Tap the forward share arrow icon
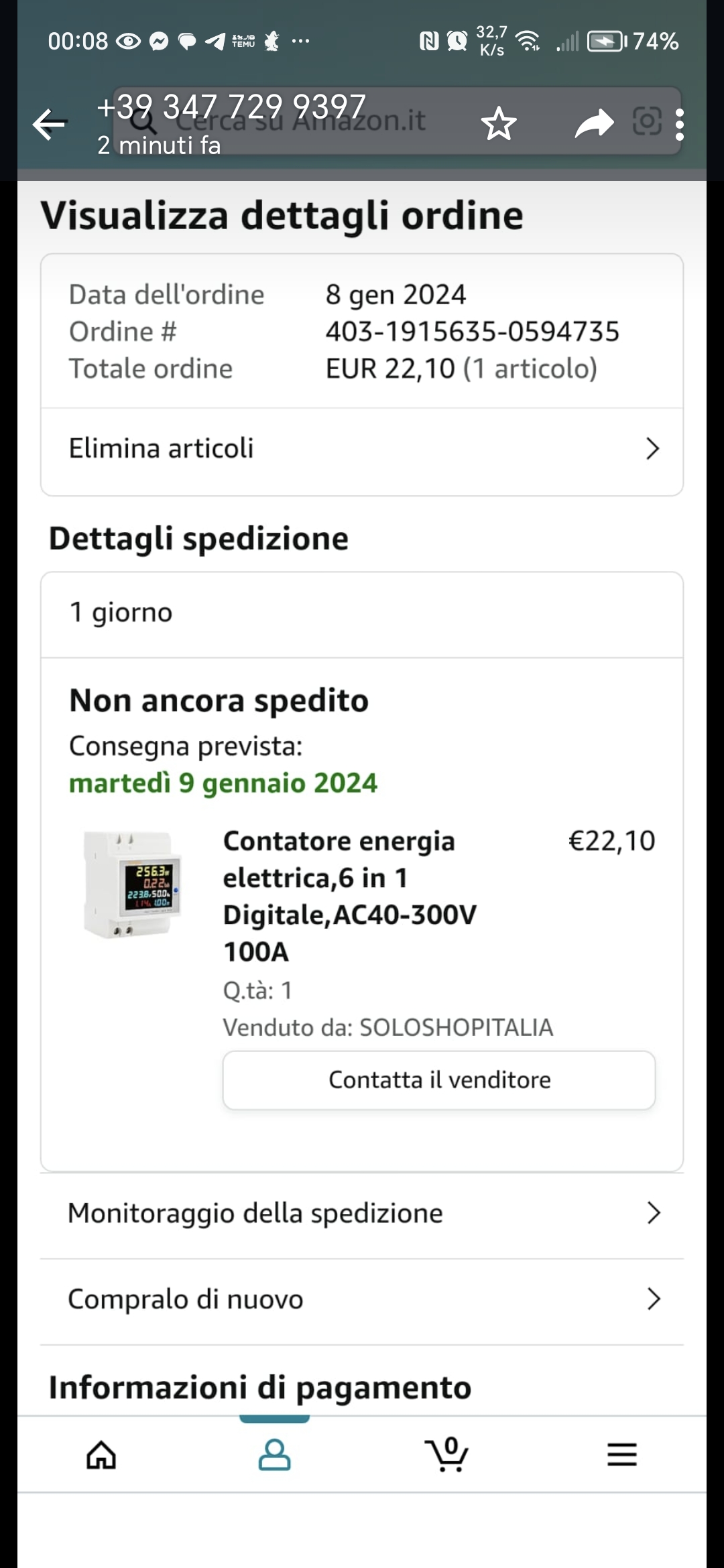 coord(594,124)
